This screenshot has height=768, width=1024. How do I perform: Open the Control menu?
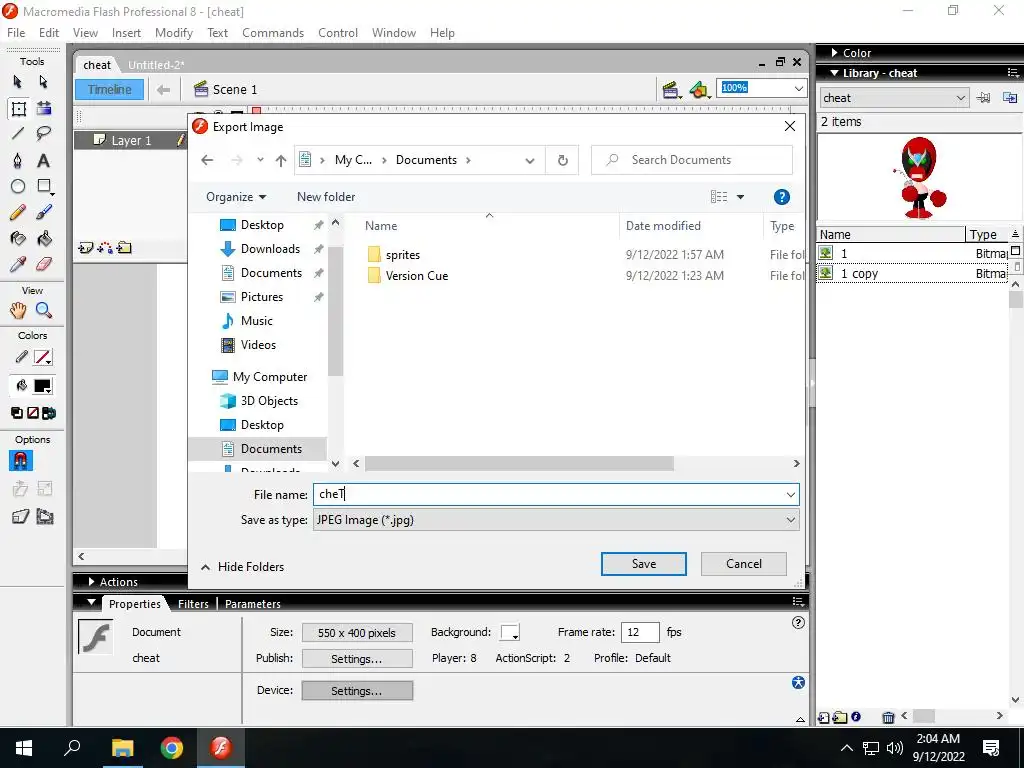pos(338,33)
